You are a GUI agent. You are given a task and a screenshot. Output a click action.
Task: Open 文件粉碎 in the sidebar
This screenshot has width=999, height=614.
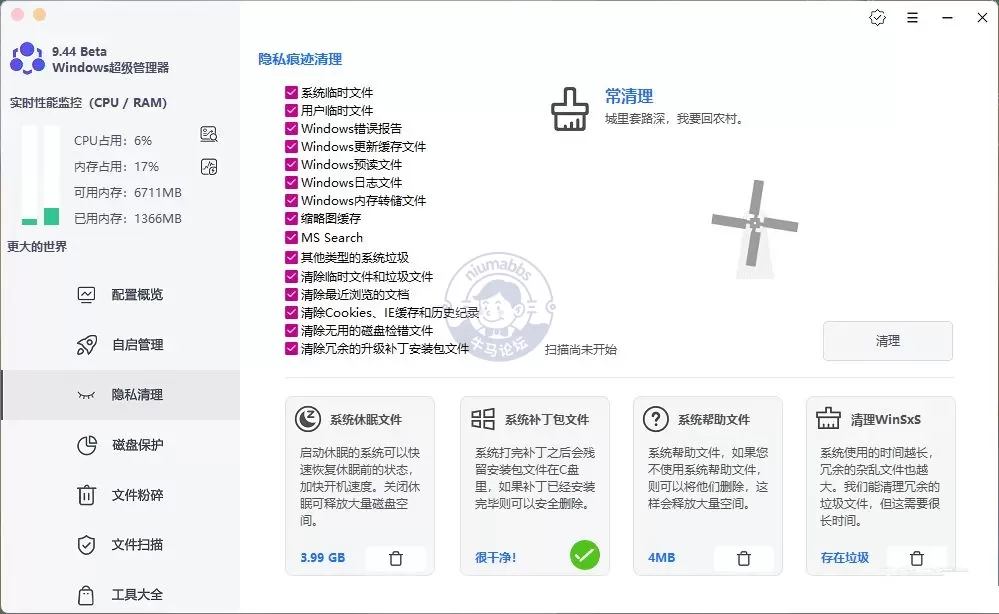coord(121,495)
